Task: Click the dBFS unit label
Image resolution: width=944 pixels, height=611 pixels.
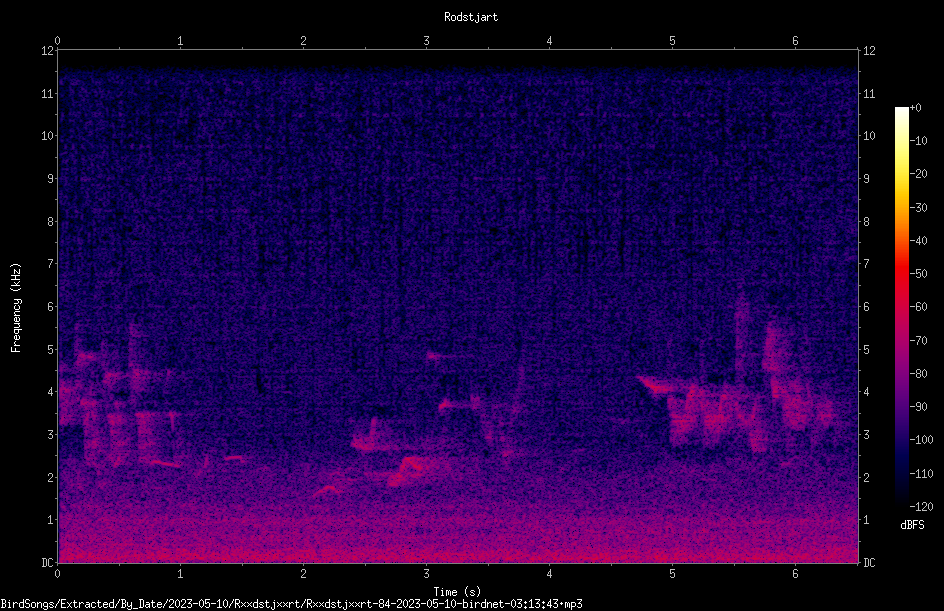Action: [912, 525]
